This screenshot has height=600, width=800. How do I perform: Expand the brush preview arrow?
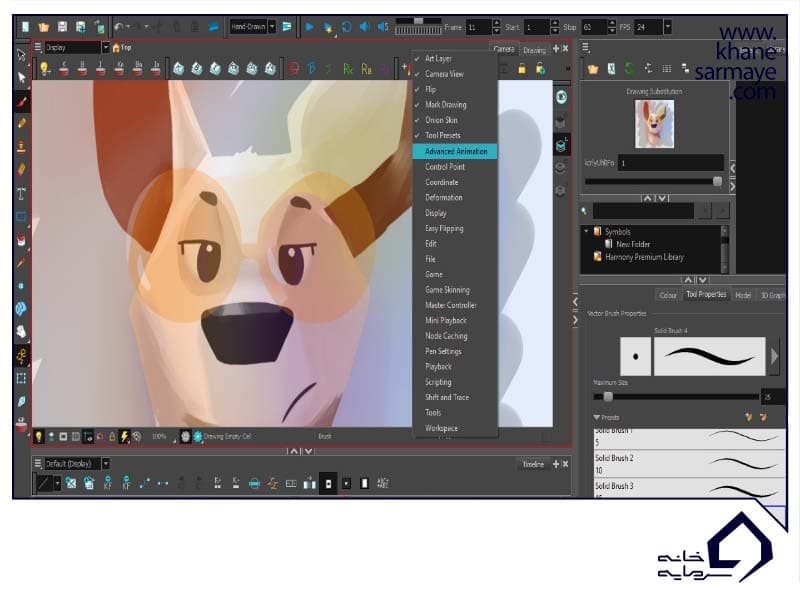774,356
